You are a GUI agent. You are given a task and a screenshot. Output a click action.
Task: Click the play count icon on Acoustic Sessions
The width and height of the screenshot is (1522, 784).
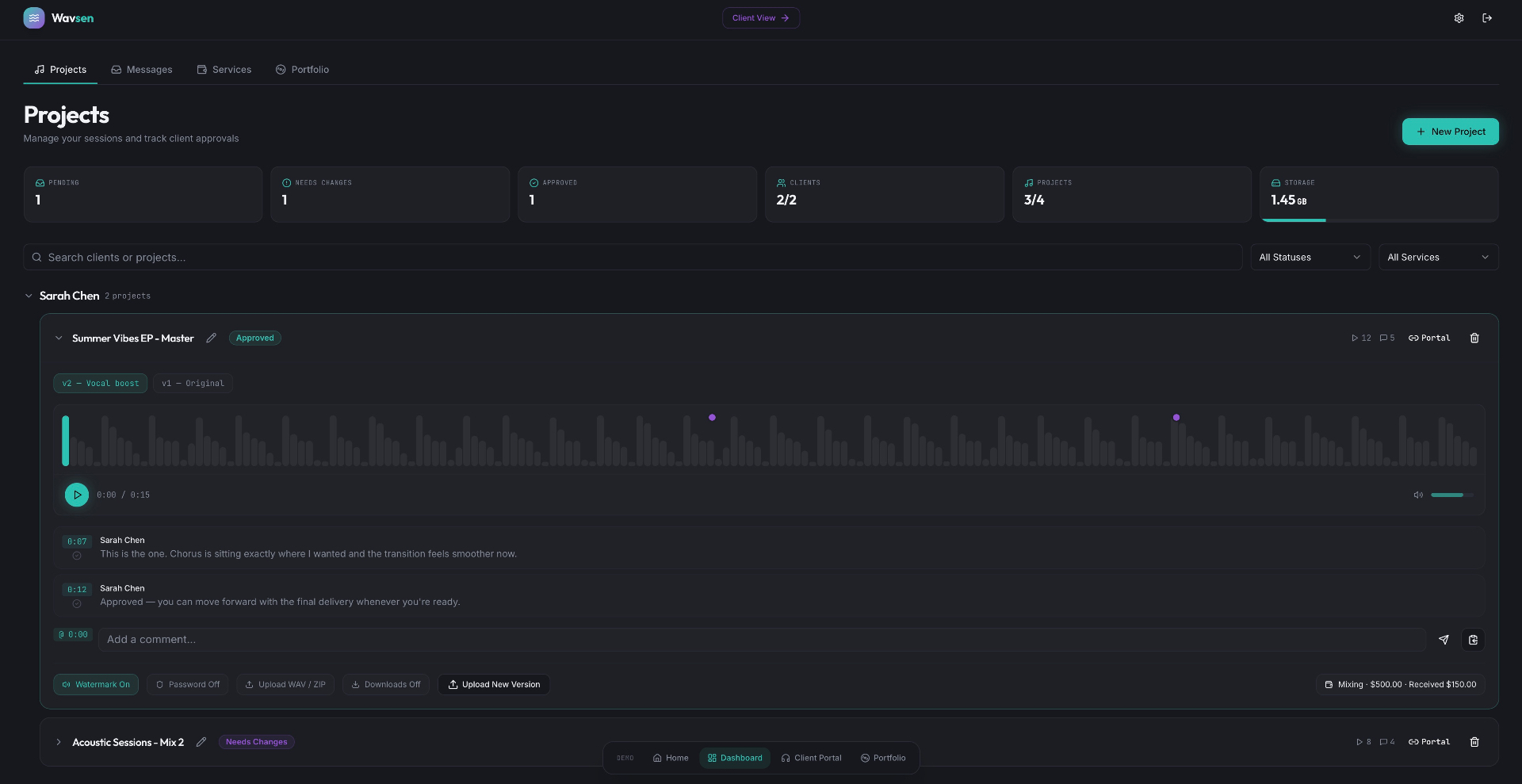[1359, 742]
